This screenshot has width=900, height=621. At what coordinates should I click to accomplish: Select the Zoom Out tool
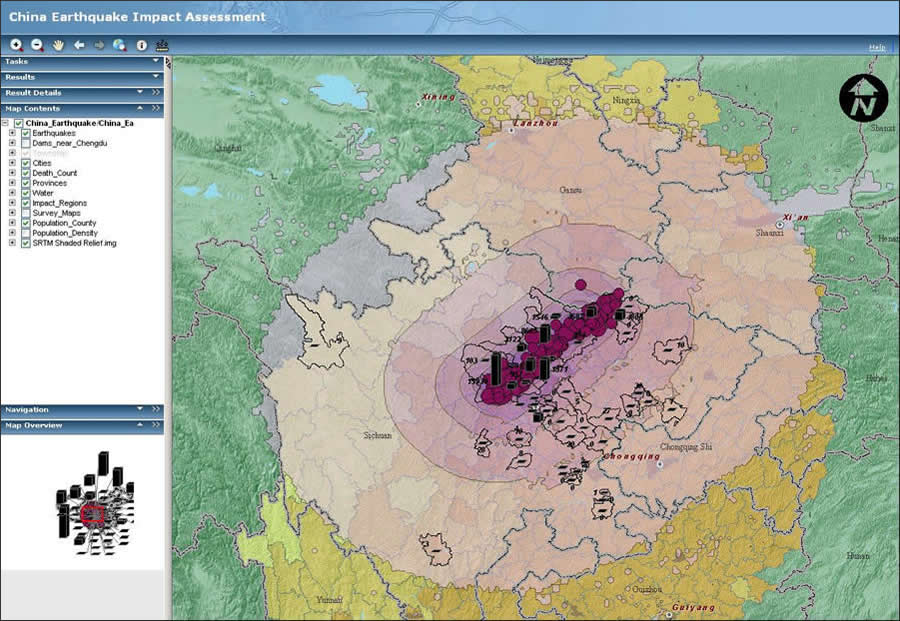pyautogui.click(x=37, y=45)
